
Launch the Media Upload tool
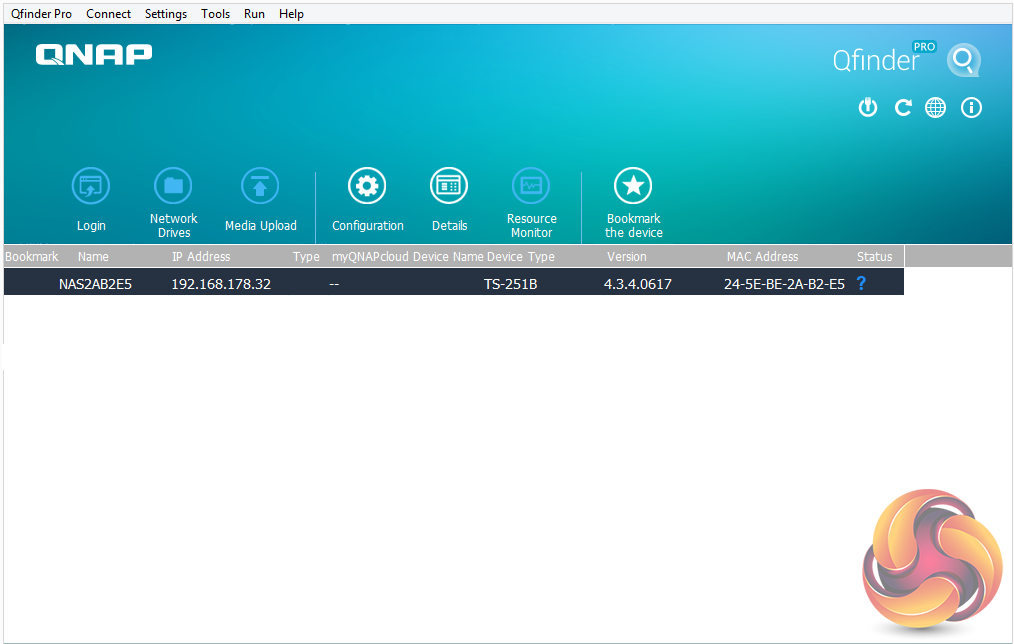tap(260, 186)
